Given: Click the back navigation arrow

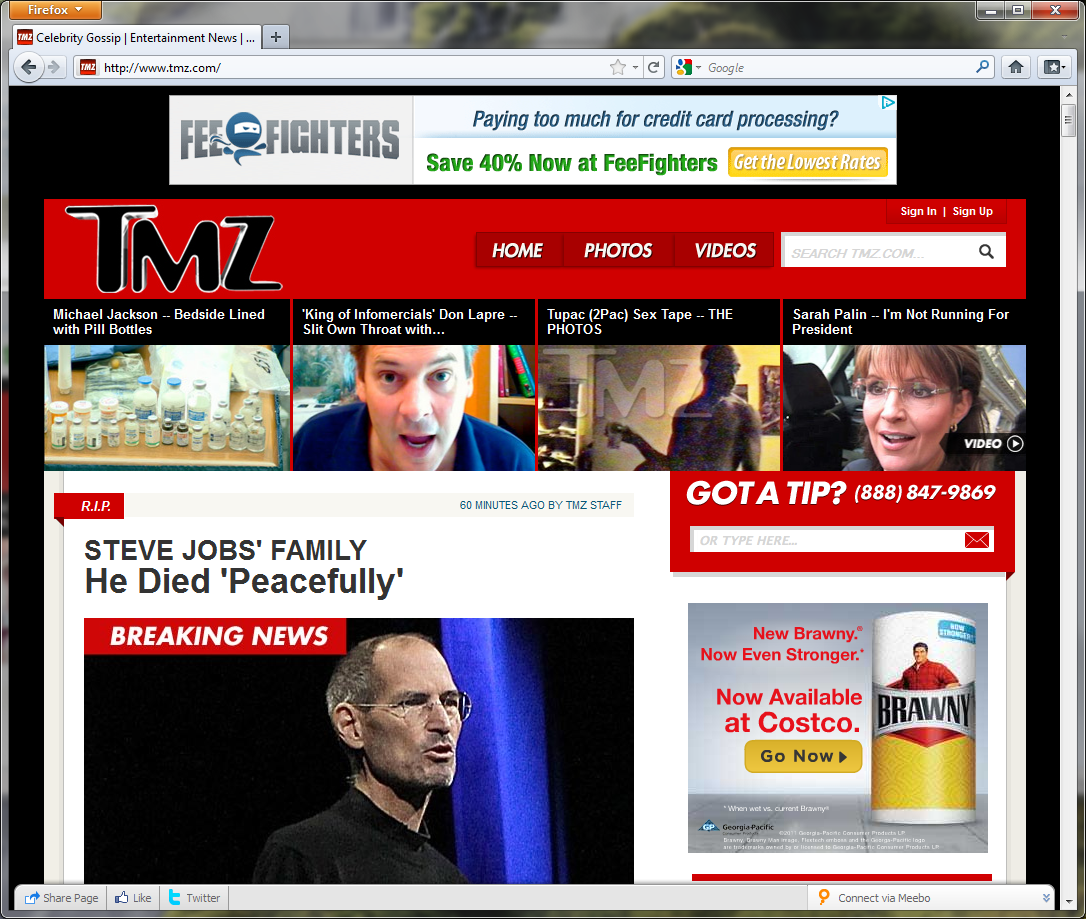Looking at the screenshot, I should 28,67.
